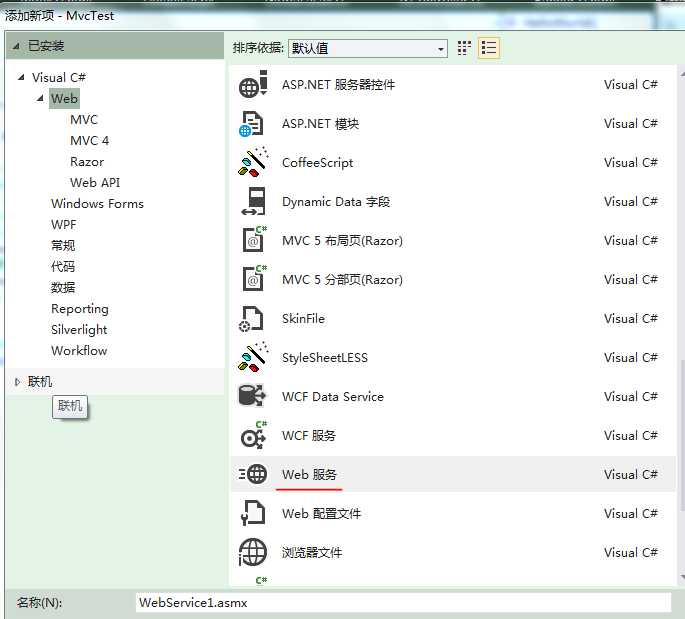The width and height of the screenshot is (685, 619).
Task: Select the Silverlight category
Action: pyautogui.click(x=79, y=329)
